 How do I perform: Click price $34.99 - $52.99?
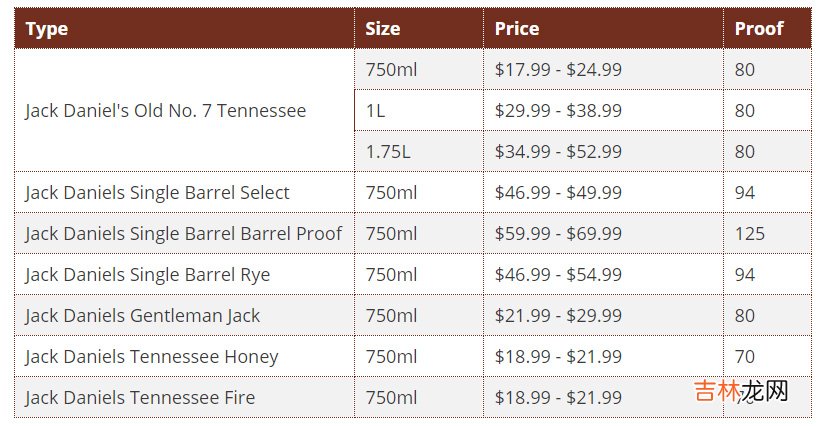pyautogui.click(x=558, y=152)
